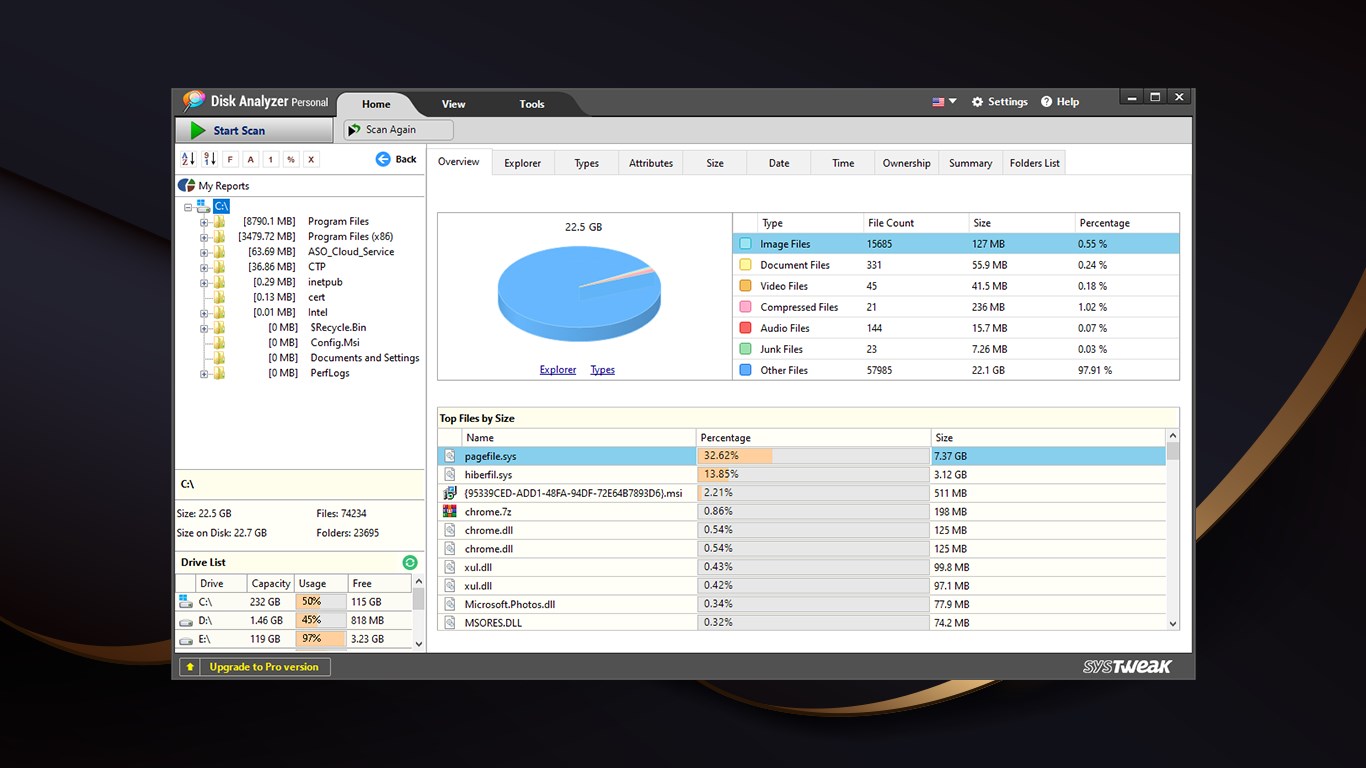Click the chrome.7z archive file icon
This screenshot has width=1366, height=768.
coord(450,512)
